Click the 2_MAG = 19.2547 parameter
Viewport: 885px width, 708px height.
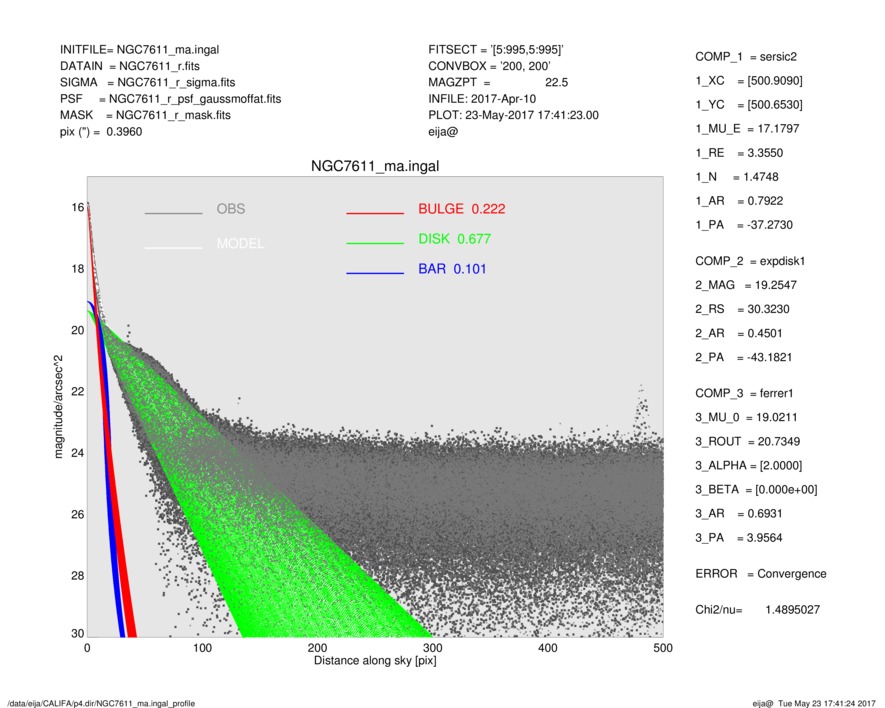click(x=746, y=285)
